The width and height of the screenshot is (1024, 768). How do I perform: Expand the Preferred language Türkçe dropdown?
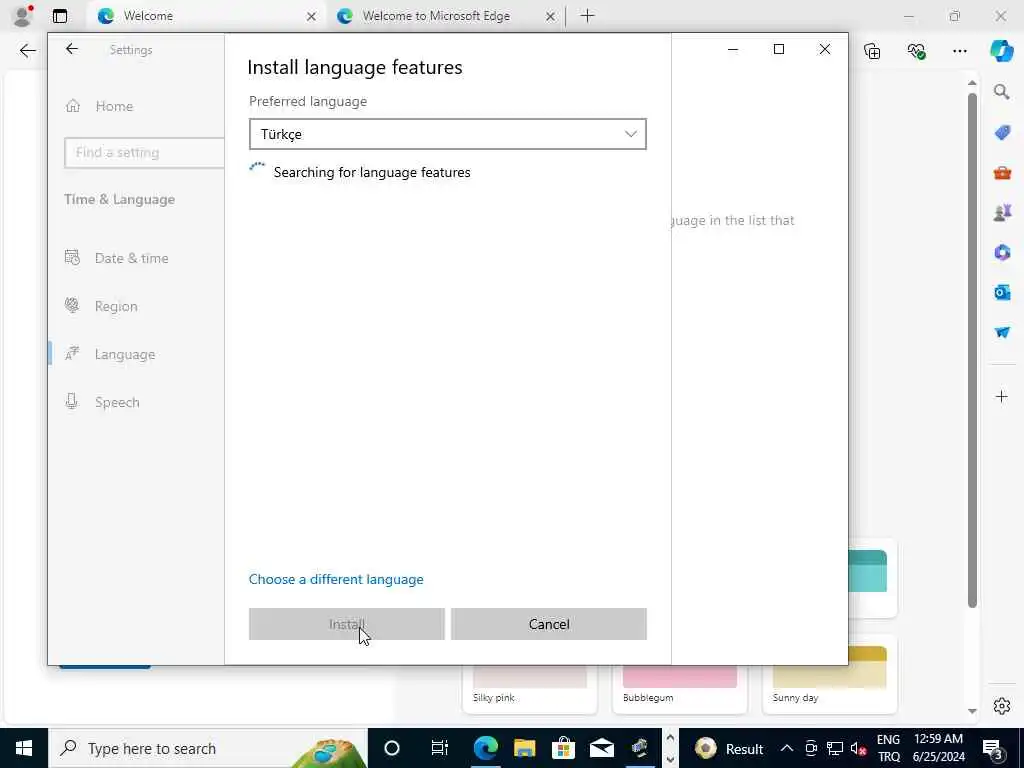448,134
